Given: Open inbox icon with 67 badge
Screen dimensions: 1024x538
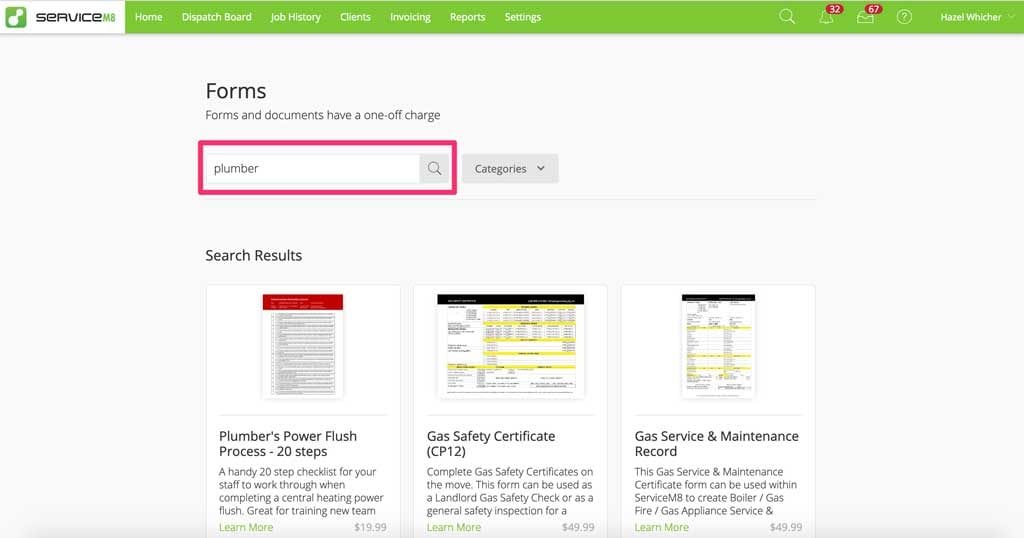Looking at the screenshot, I should tap(865, 17).
